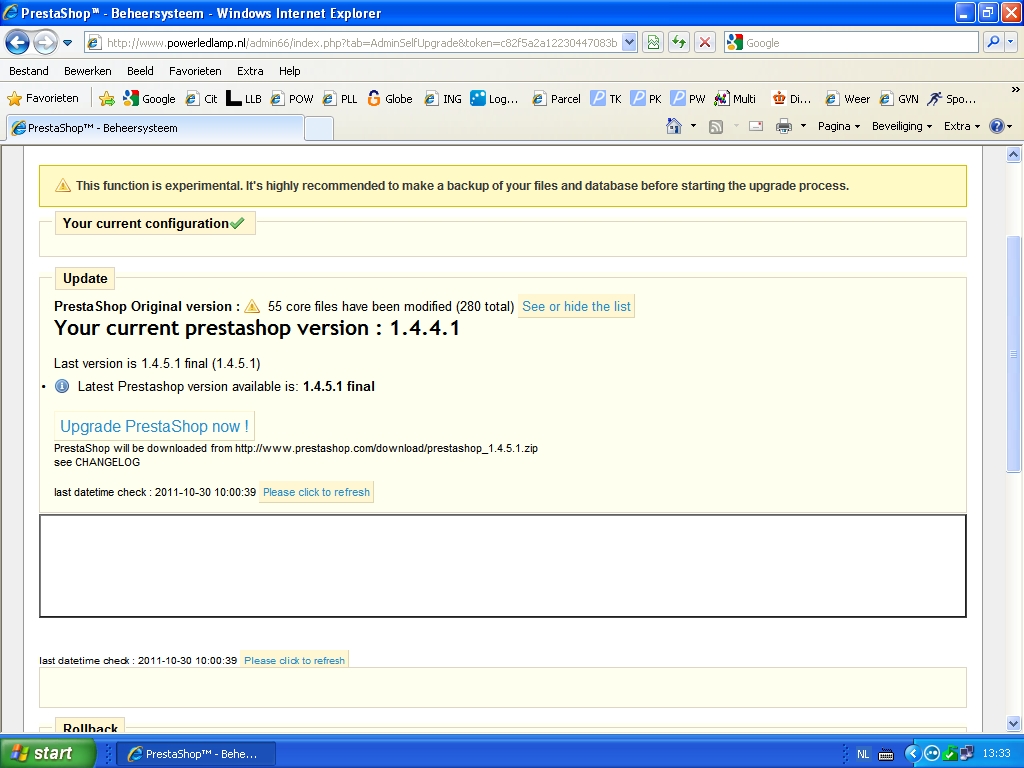Viewport: 1024px width, 768px height.
Task: Click the blue Help question mark icon
Action: (997, 126)
